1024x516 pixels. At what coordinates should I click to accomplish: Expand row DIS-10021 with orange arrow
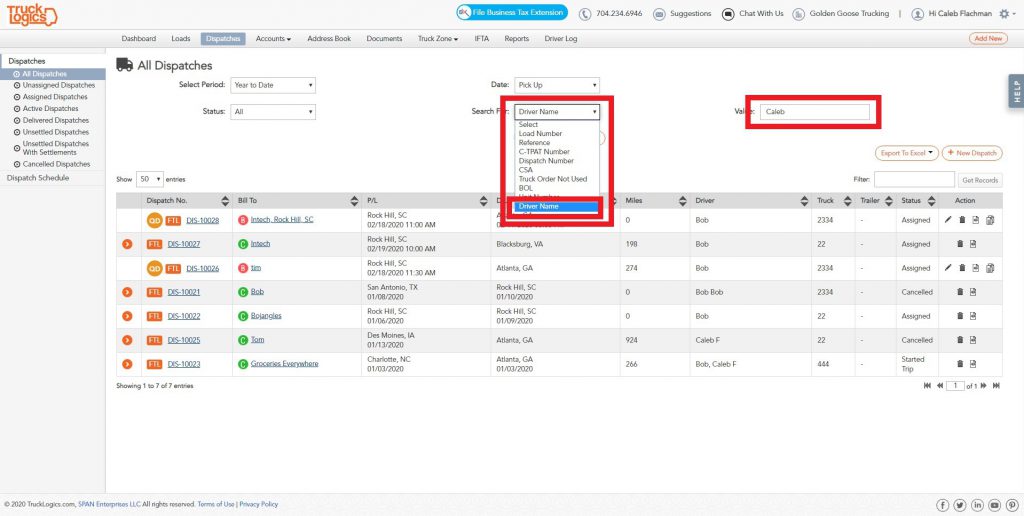pos(127,292)
